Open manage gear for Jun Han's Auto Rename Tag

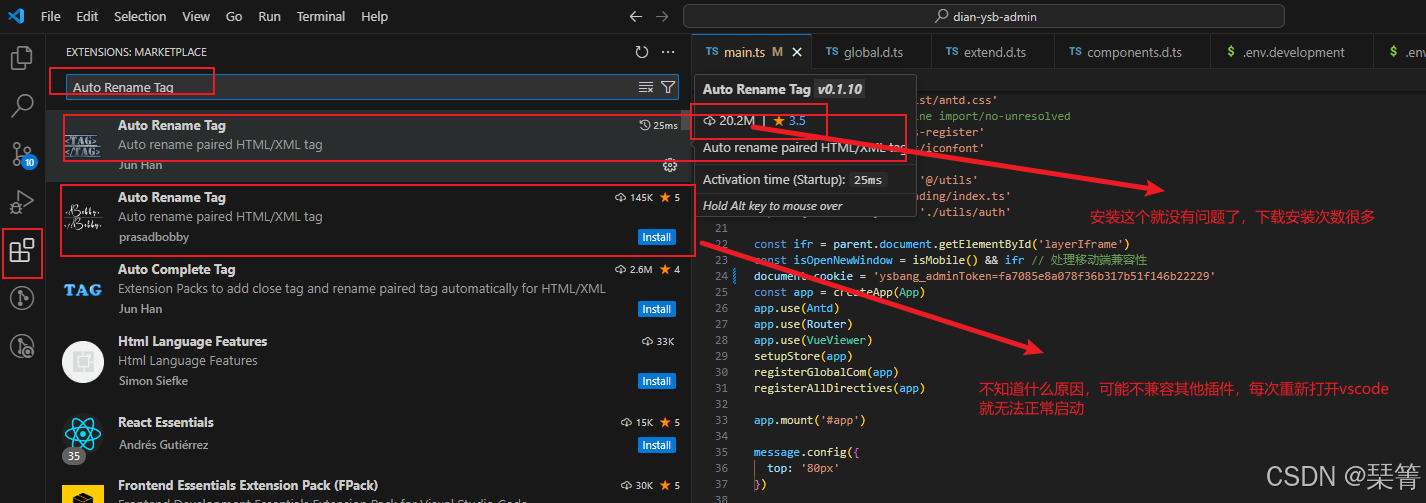670,165
